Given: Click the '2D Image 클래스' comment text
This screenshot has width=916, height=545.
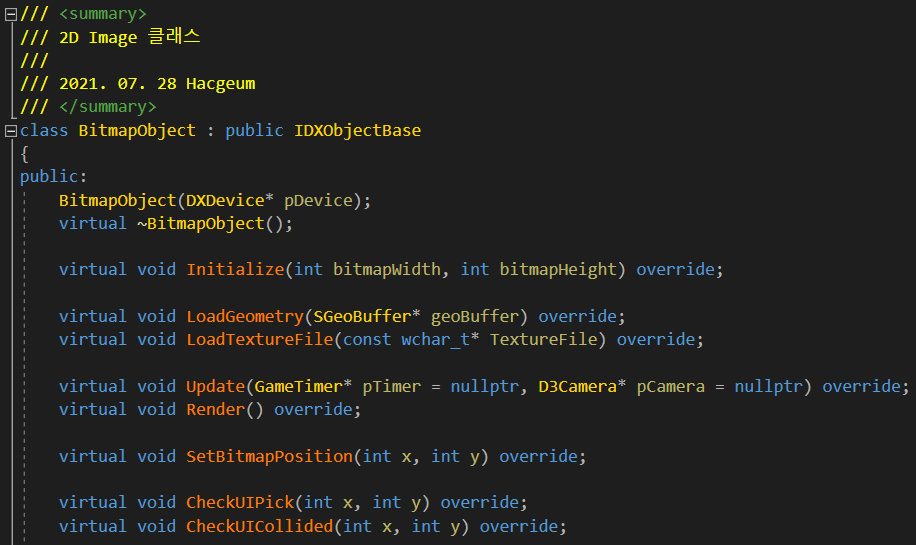Looking at the screenshot, I should 130,37.
